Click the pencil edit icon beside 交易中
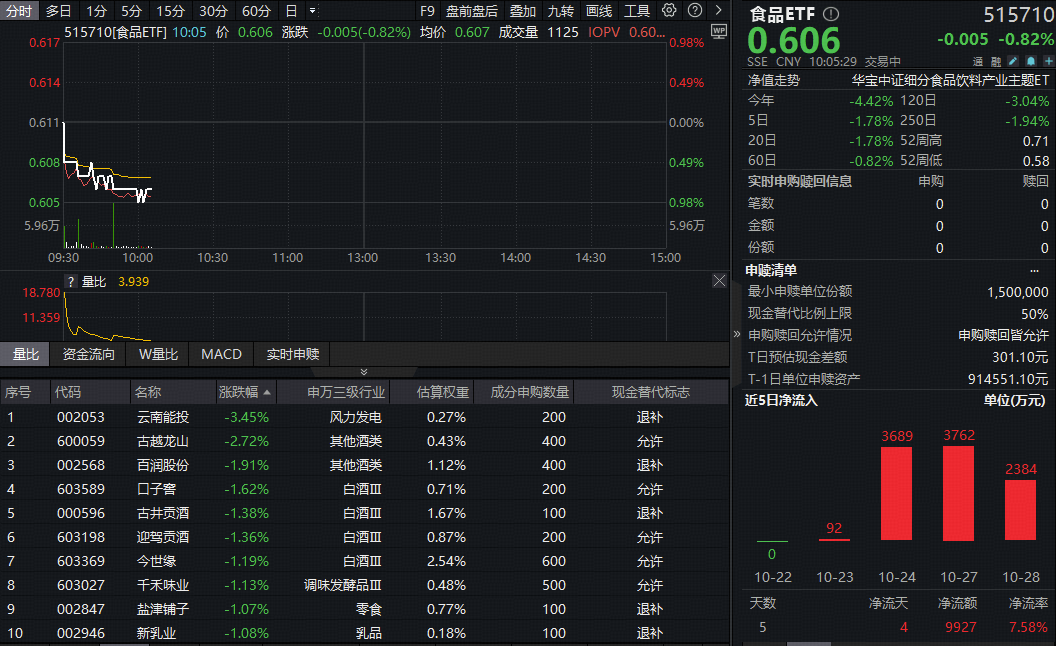This screenshot has width=1056, height=646. [1012, 60]
